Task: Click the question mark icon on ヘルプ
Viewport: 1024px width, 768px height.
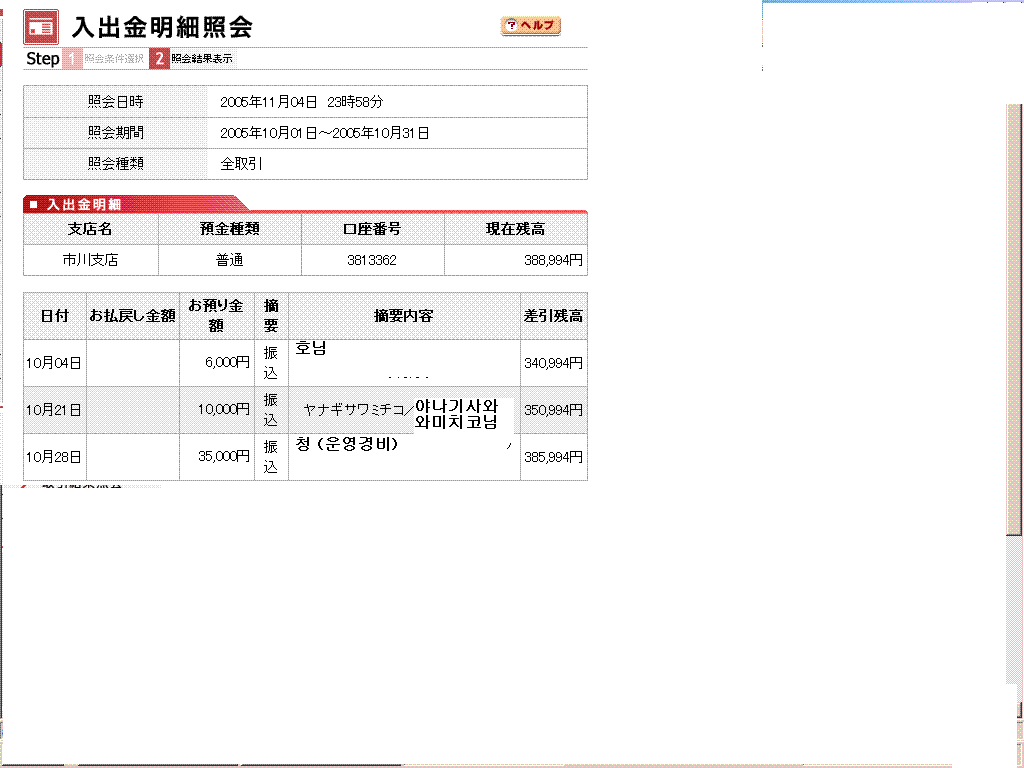Action: (x=511, y=26)
